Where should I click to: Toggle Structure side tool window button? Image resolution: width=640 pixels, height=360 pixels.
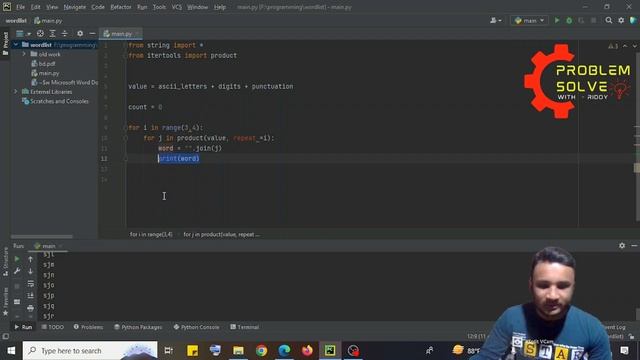point(5,262)
